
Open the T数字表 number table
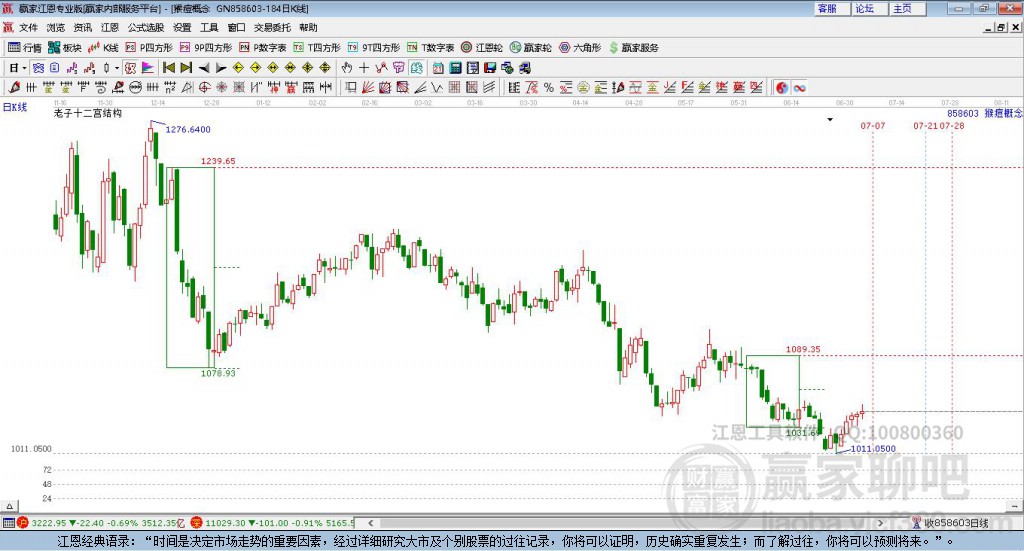[430, 48]
